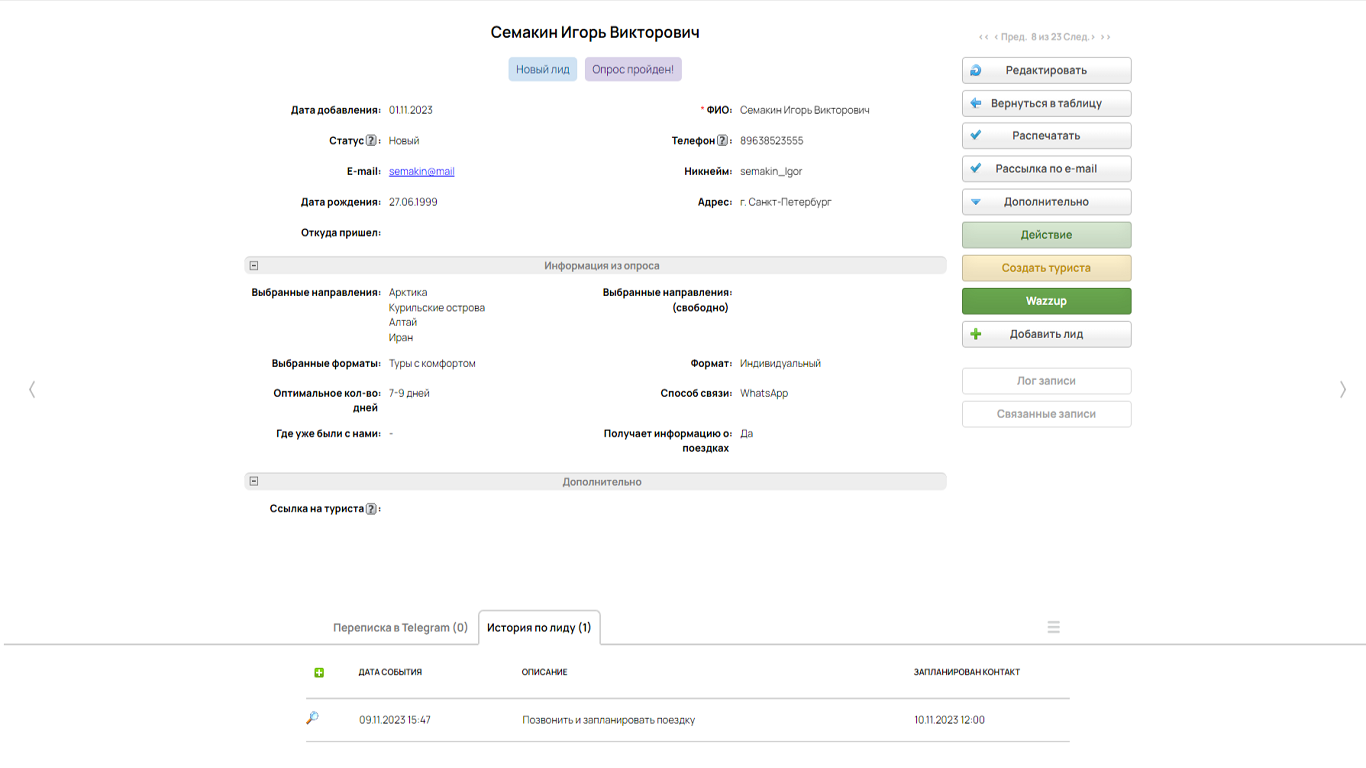The width and height of the screenshot is (1366, 768).
Task: Open the semakin@mail email link
Action: tap(421, 172)
